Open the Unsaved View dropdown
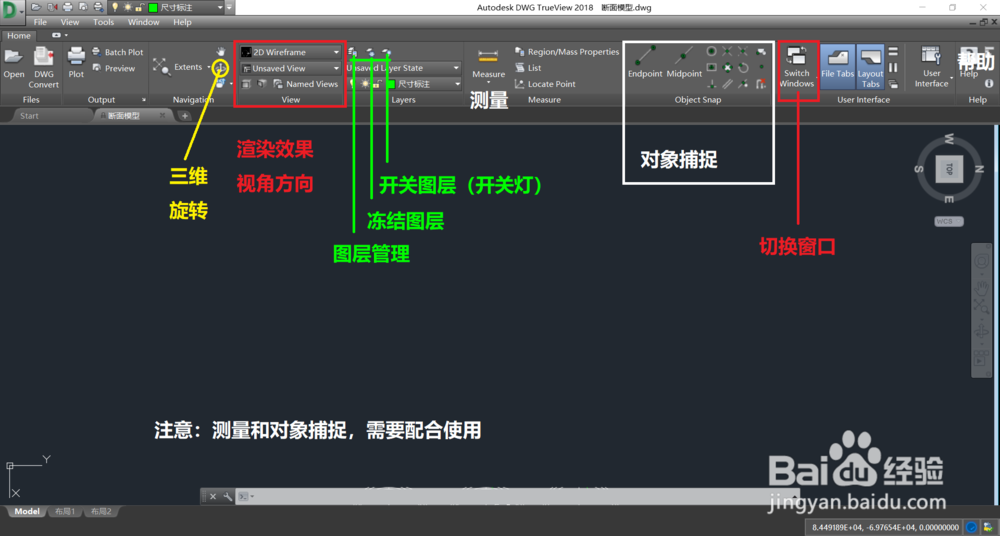Viewport: 1000px width, 536px height. pyautogui.click(x=290, y=68)
